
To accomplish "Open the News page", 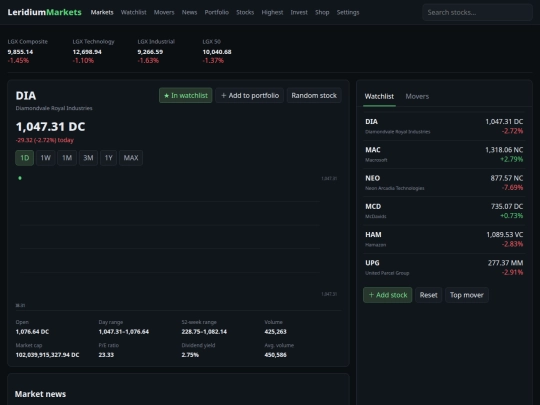I will [x=189, y=12].
